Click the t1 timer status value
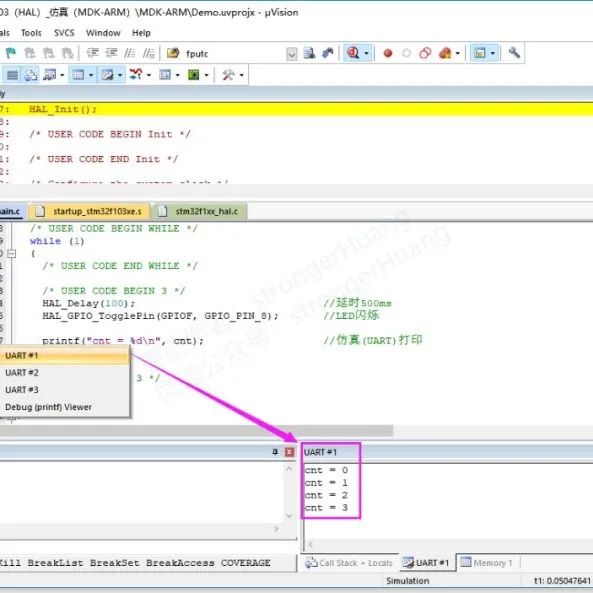Image resolution: width=593 pixels, height=593 pixels. 562,581
